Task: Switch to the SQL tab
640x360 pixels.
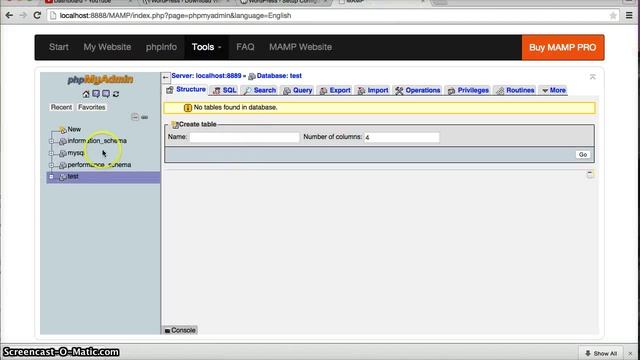Action: coord(224,90)
